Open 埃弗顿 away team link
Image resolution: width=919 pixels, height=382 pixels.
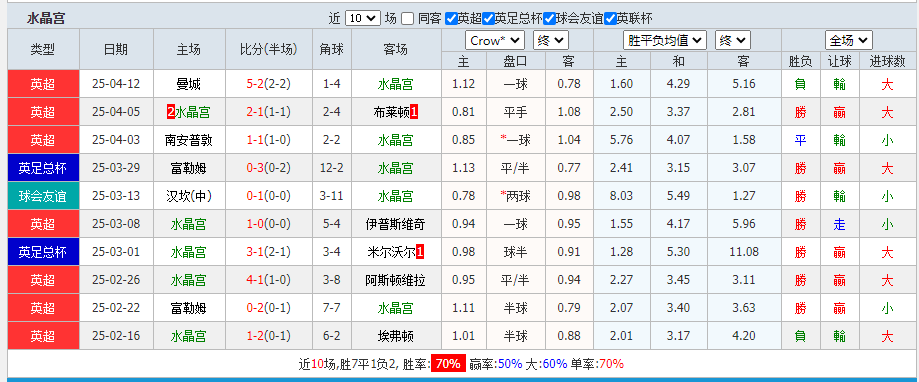coord(395,336)
